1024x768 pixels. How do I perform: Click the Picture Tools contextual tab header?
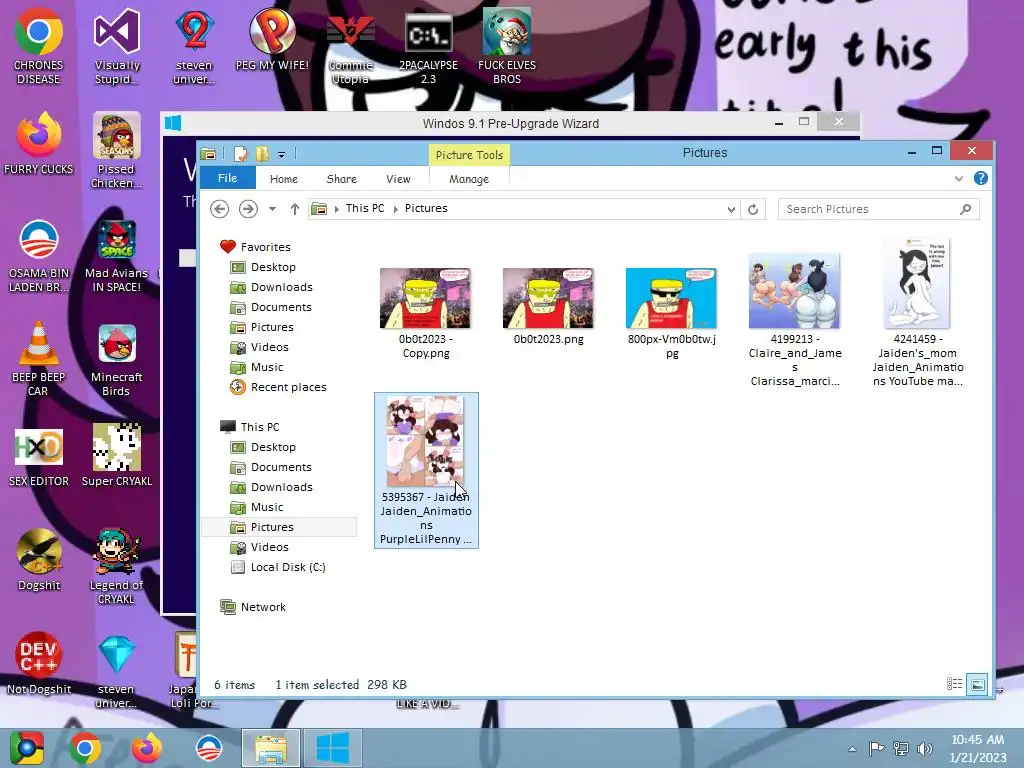(x=469, y=155)
